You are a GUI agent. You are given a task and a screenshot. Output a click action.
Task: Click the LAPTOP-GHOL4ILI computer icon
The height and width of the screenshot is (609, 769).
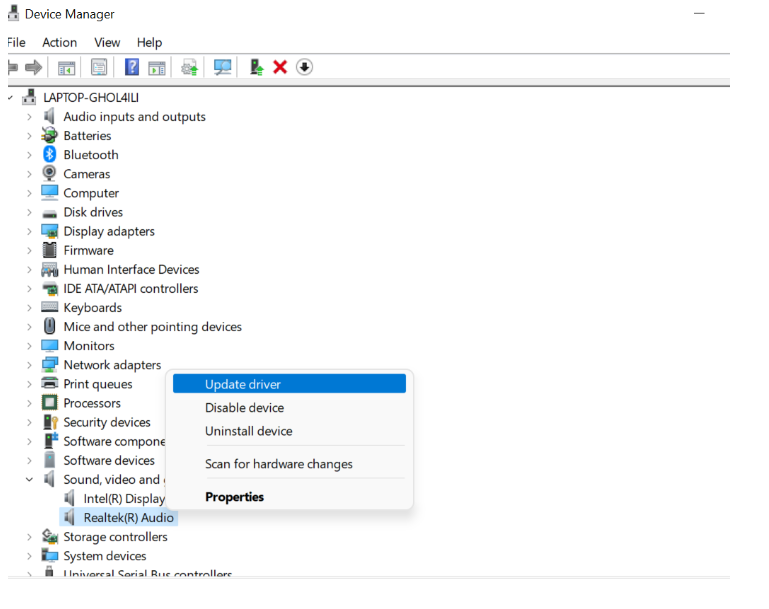tap(29, 97)
